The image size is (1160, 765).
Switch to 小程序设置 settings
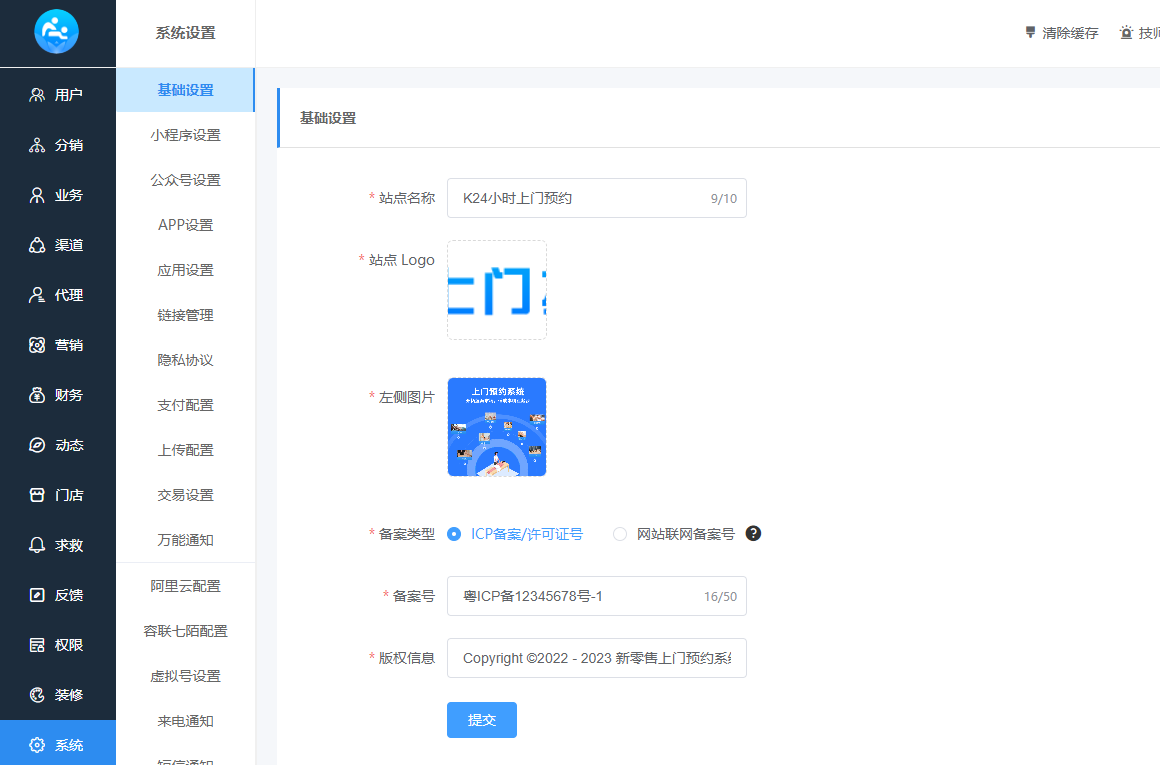(x=185, y=134)
